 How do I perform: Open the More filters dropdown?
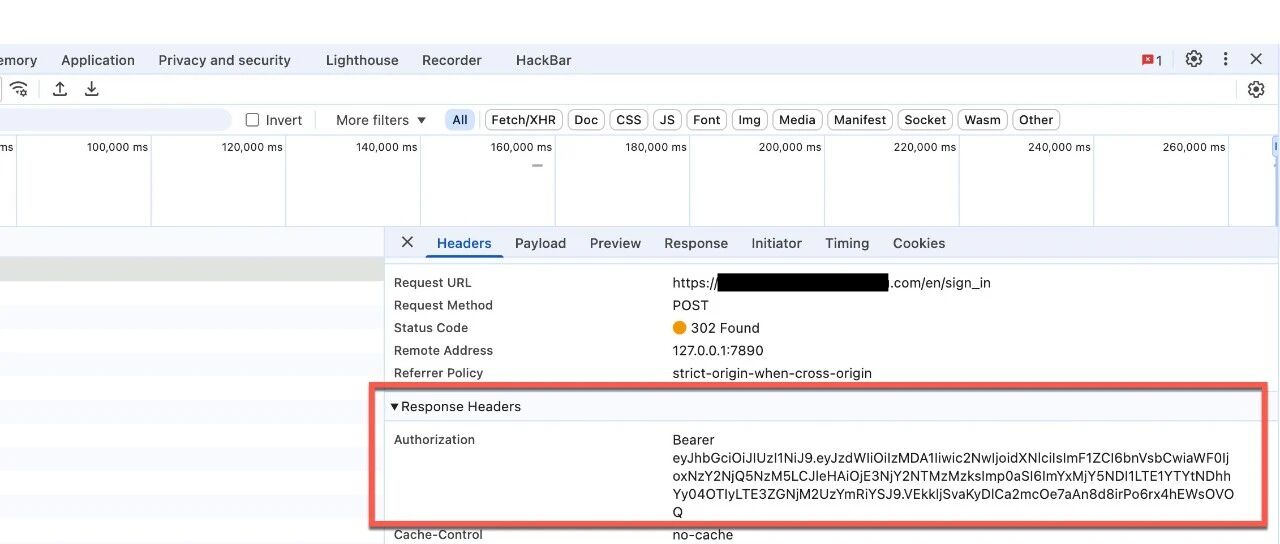coord(381,120)
